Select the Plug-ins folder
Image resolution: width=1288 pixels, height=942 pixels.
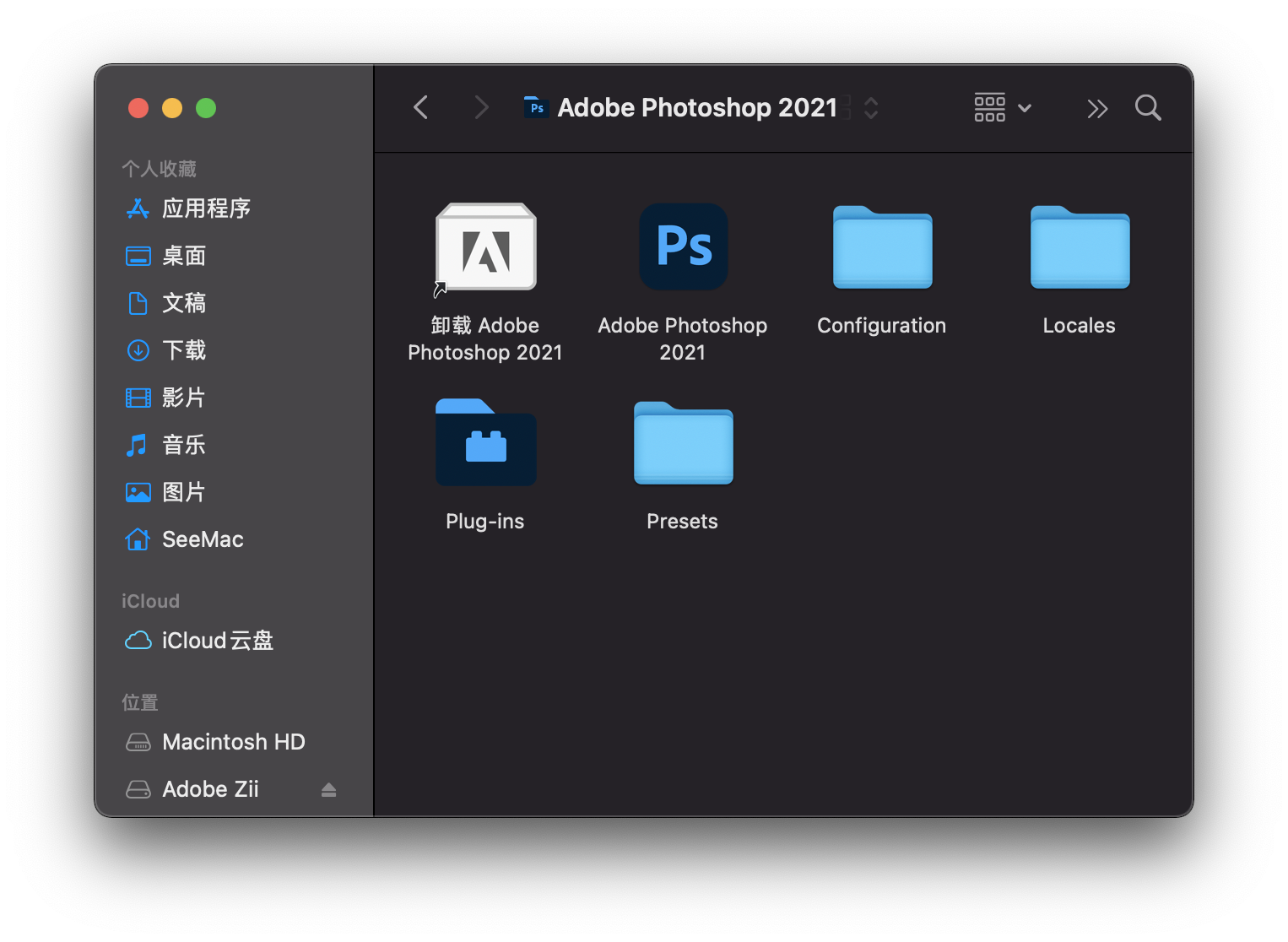485,443
